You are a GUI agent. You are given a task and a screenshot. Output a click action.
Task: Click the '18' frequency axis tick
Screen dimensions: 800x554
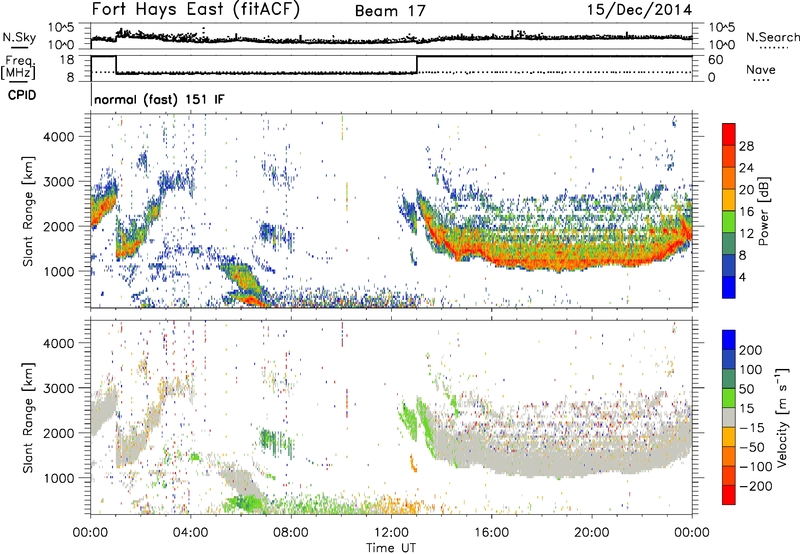click(67, 59)
